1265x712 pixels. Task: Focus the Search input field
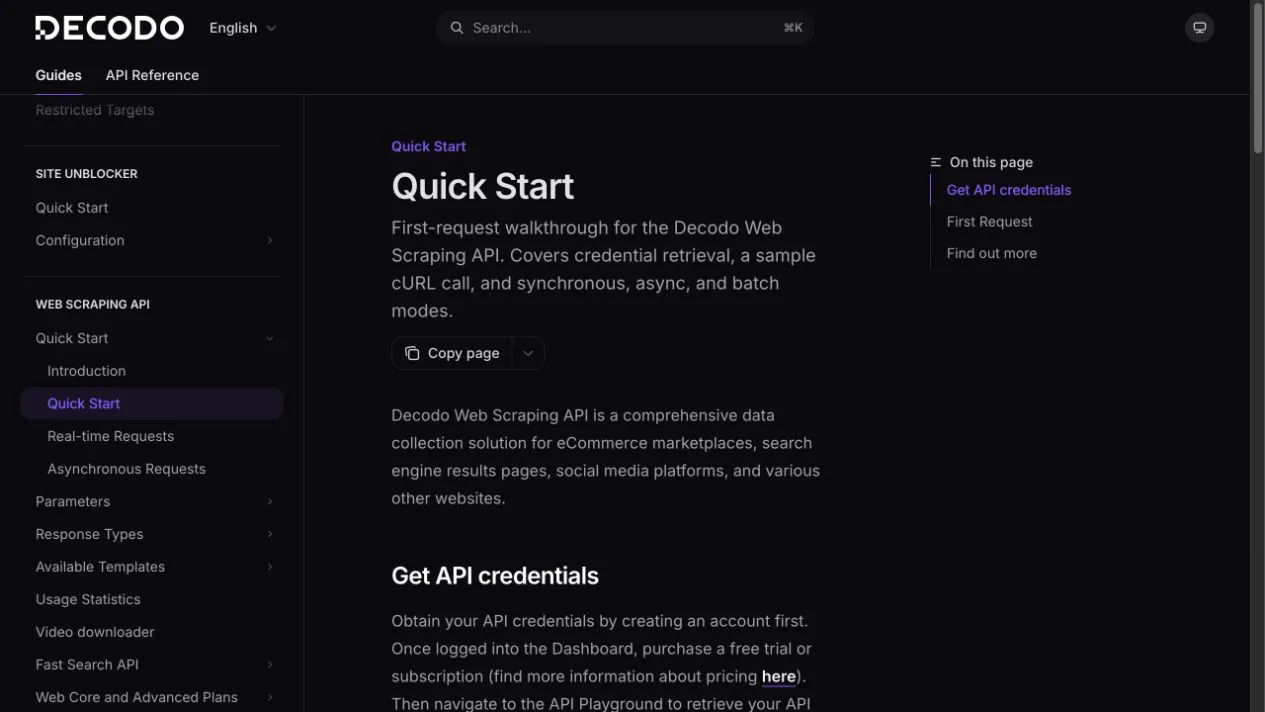coord(625,28)
